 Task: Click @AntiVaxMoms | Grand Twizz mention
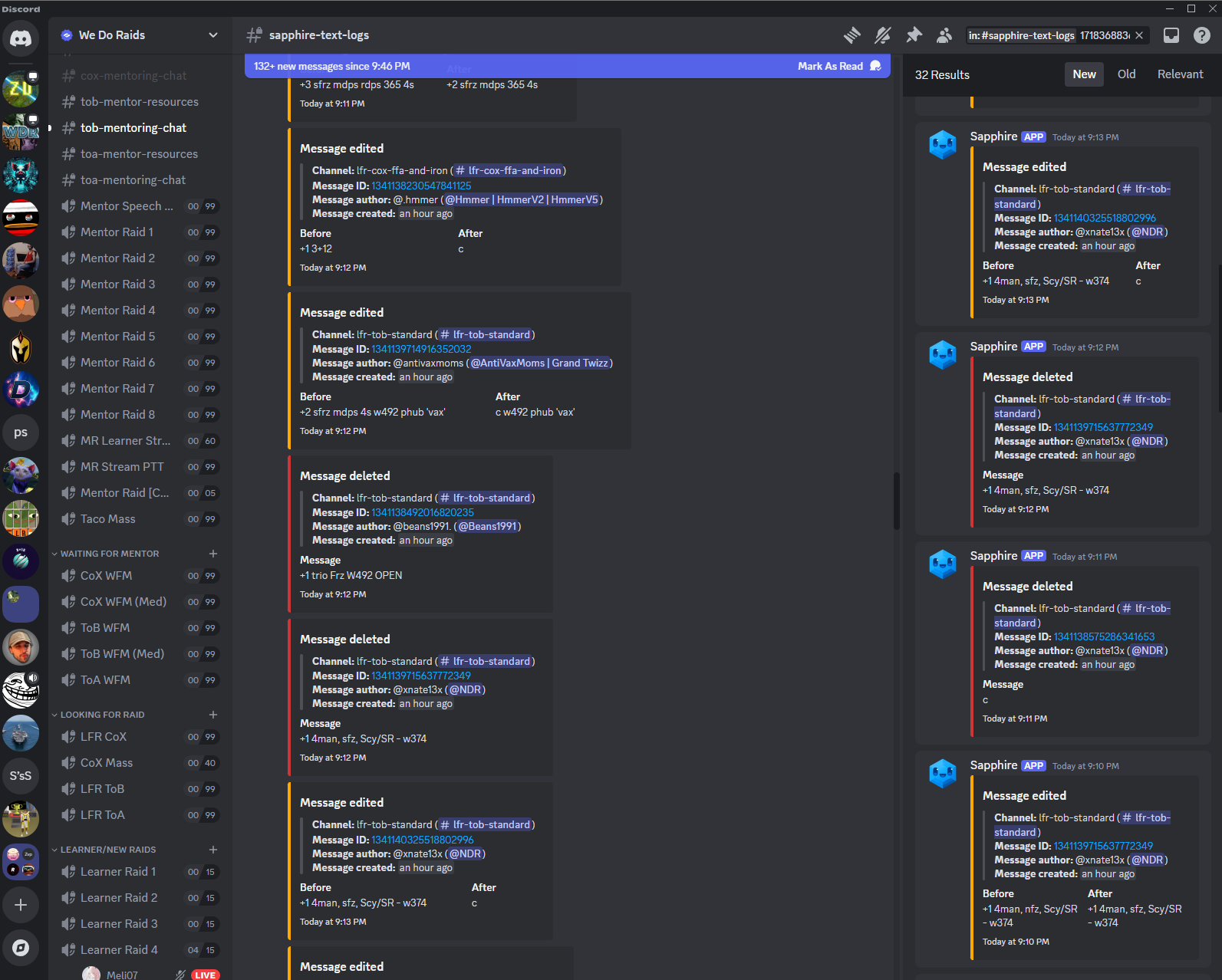[539, 363]
